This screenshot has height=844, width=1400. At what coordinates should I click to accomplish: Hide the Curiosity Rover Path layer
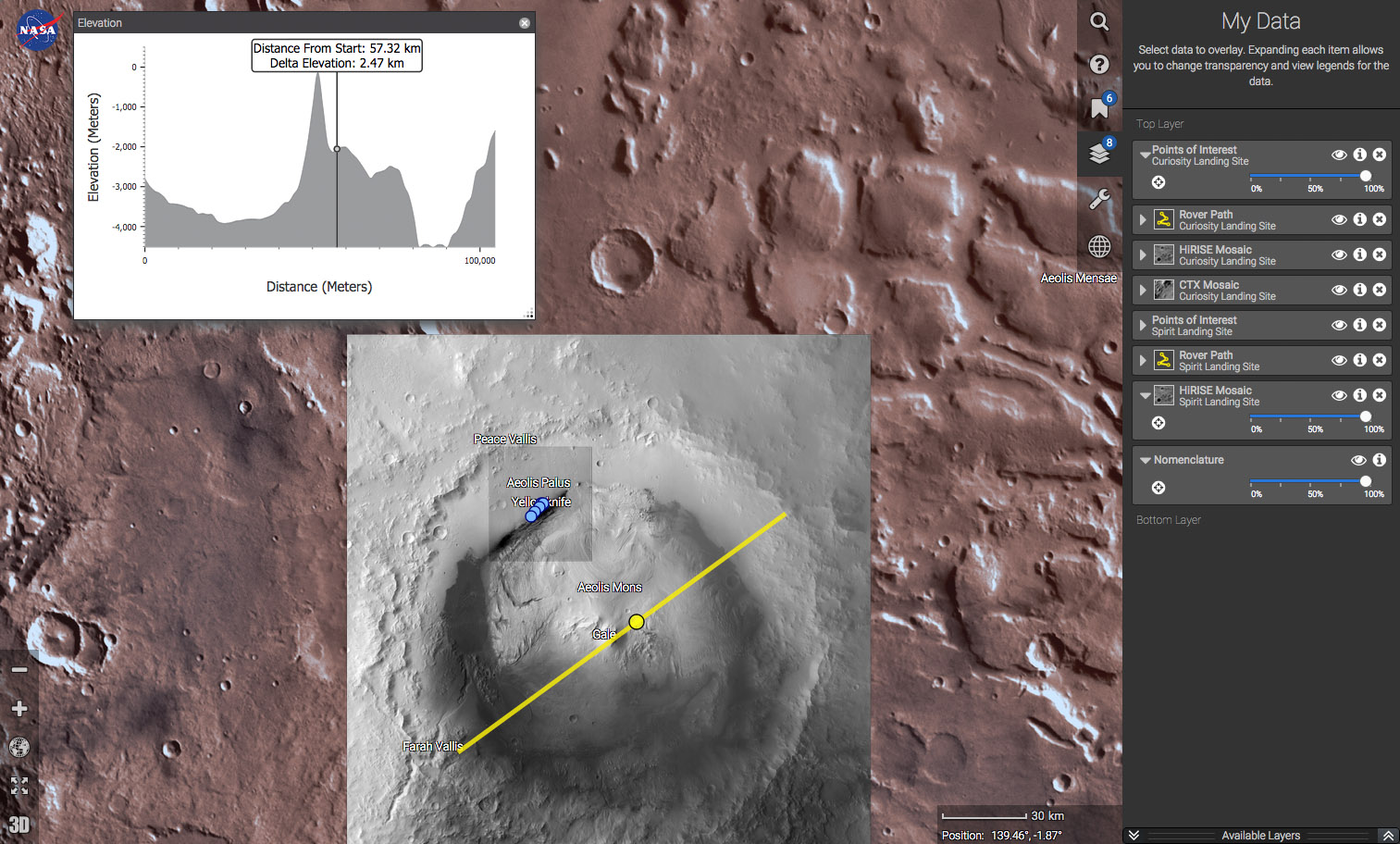pos(1339,219)
